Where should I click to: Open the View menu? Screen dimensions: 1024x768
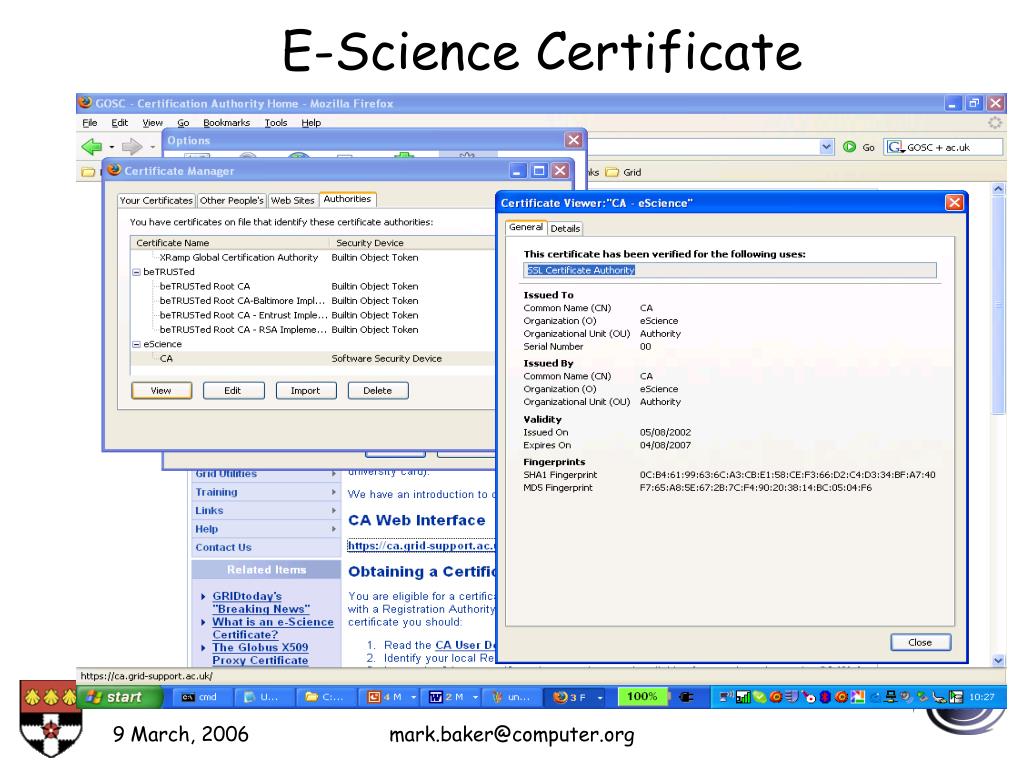pos(153,123)
